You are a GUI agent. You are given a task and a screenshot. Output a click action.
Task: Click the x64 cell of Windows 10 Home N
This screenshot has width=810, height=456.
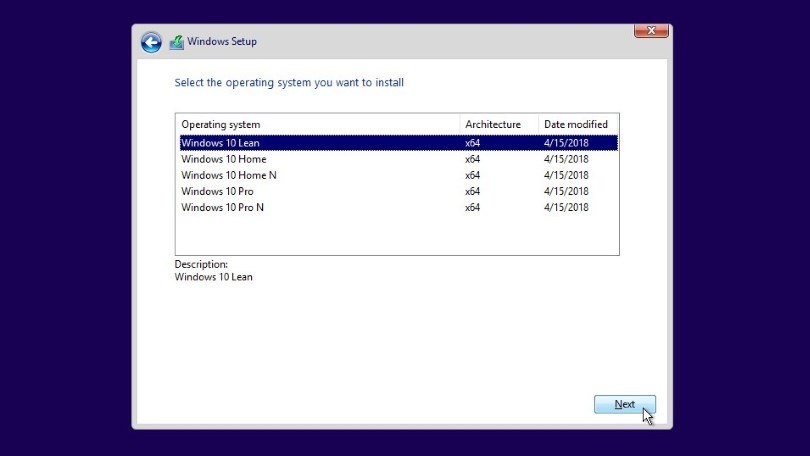tap(473, 175)
